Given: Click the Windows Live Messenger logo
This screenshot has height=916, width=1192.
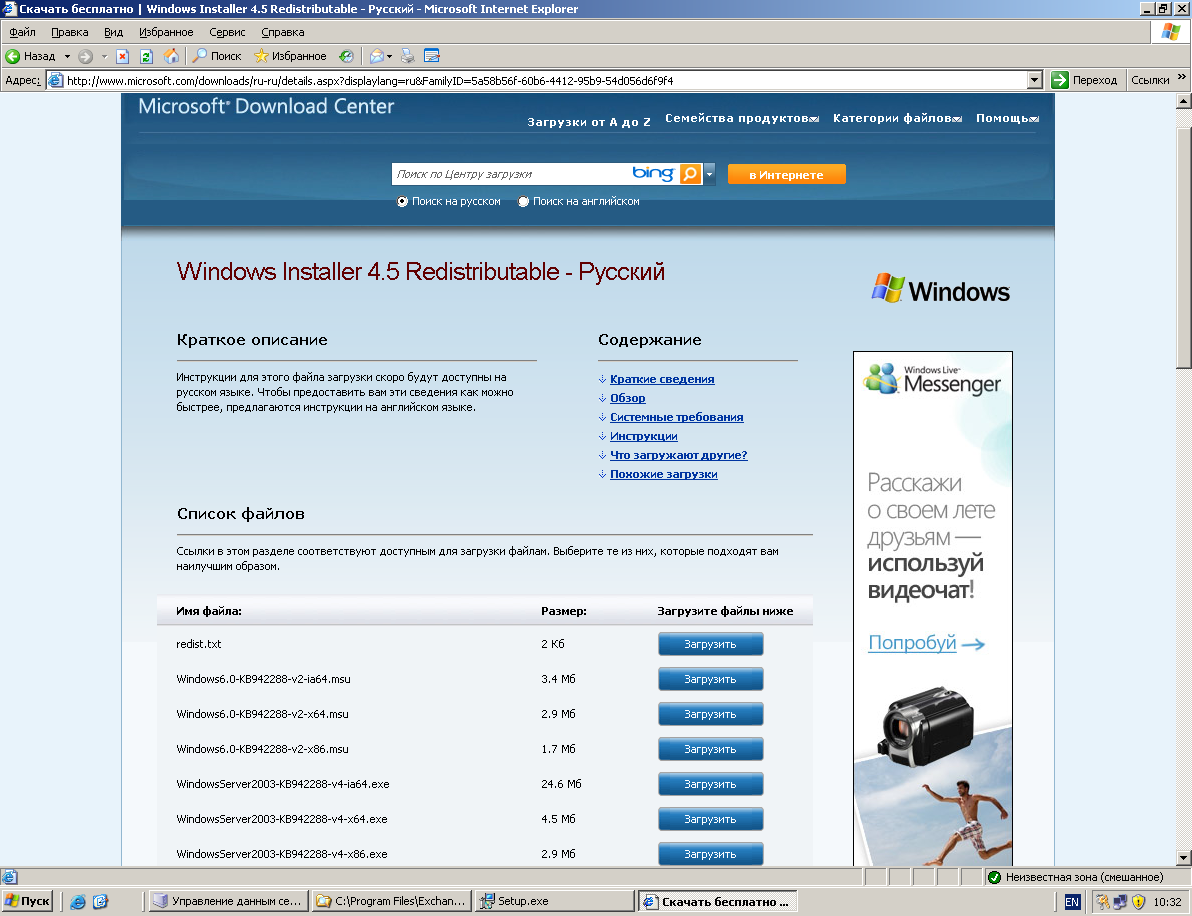Looking at the screenshot, I should pos(933,379).
